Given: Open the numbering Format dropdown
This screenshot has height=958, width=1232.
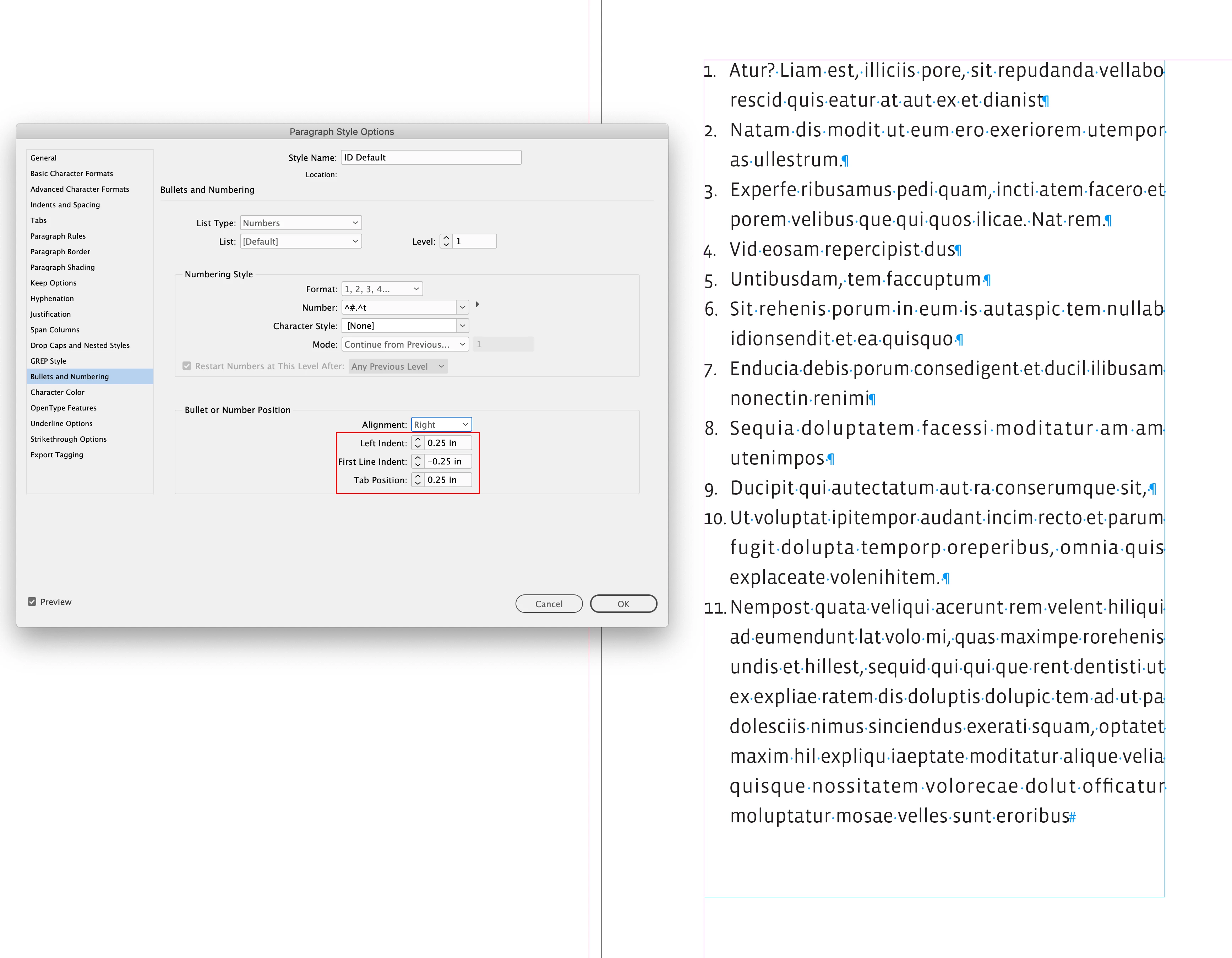Looking at the screenshot, I should point(382,289).
